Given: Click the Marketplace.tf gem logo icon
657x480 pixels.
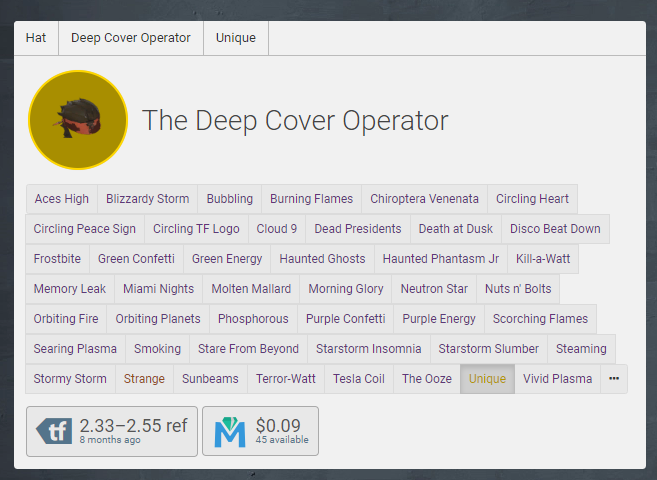Looking at the screenshot, I should point(230,432).
